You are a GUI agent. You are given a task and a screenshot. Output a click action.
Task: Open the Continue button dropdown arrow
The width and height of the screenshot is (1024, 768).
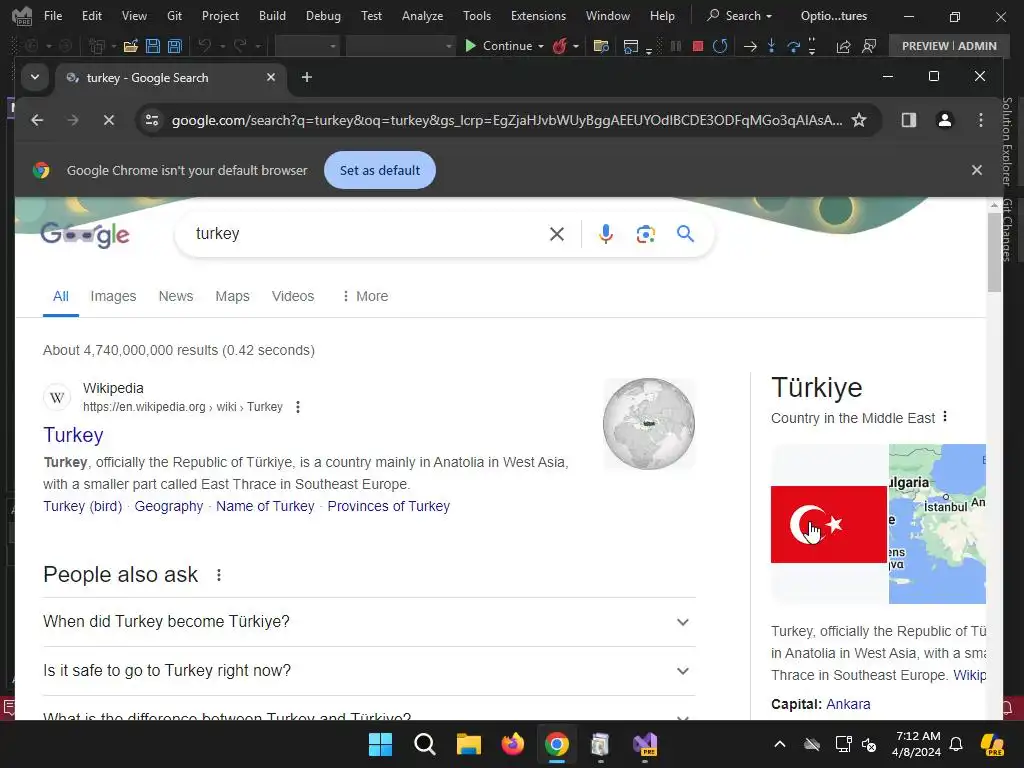[x=541, y=46]
